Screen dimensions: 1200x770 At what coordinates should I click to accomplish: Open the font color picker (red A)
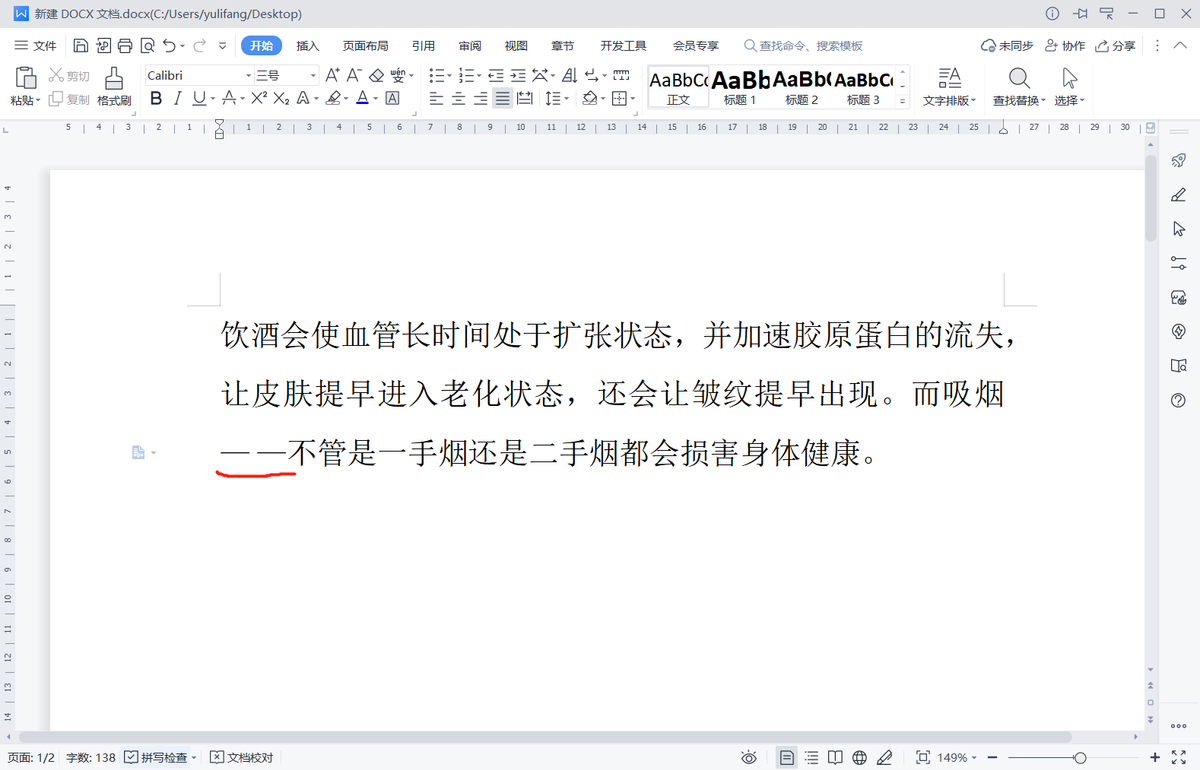[x=362, y=98]
